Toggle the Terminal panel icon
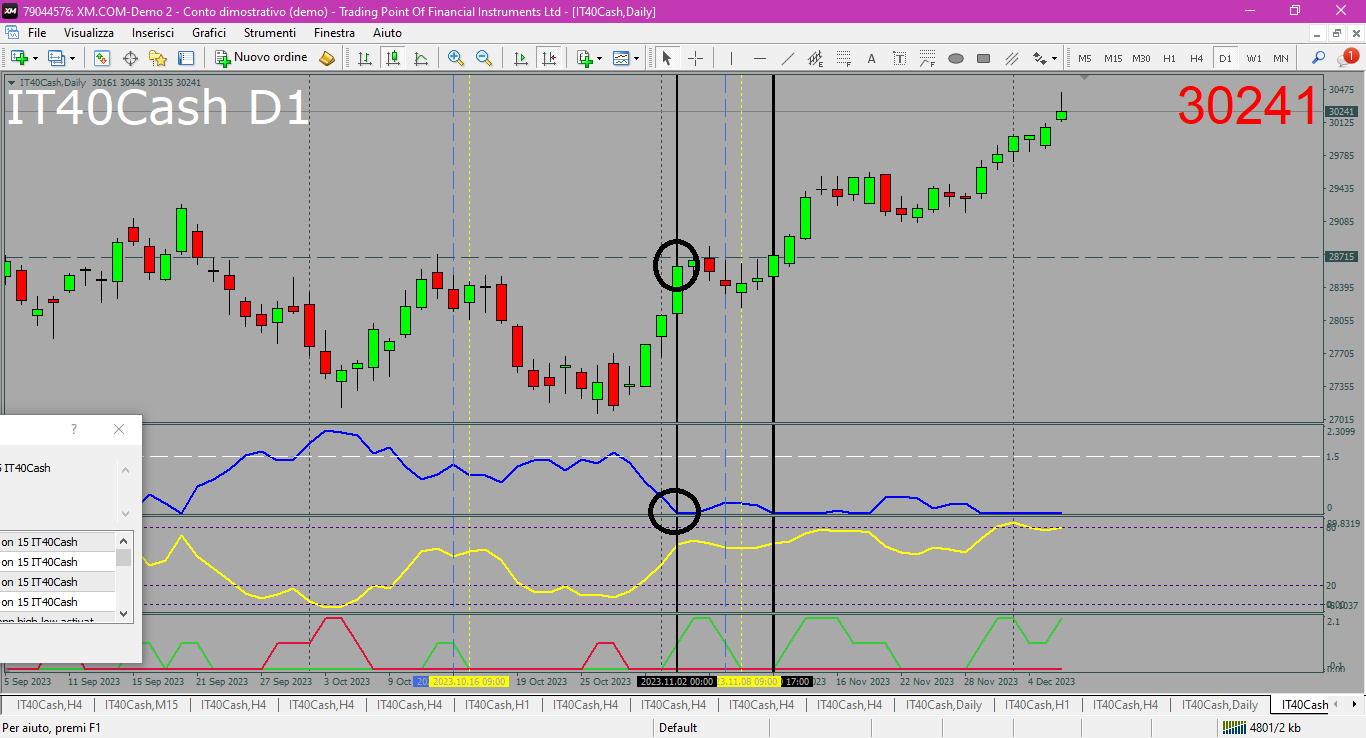The width and height of the screenshot is (1366, 738). 186,58
